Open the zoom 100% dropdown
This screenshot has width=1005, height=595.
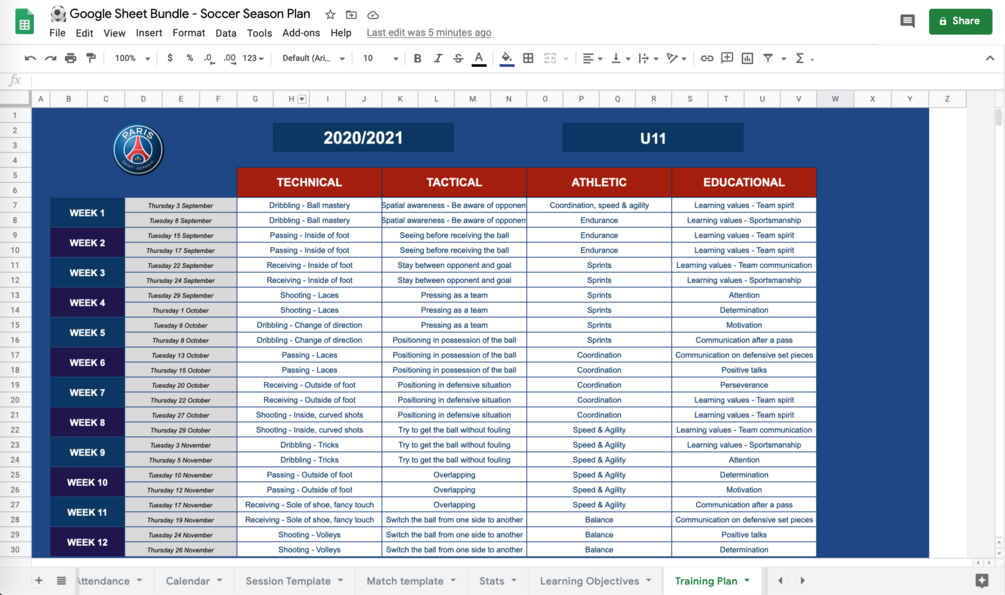(133, 58)
